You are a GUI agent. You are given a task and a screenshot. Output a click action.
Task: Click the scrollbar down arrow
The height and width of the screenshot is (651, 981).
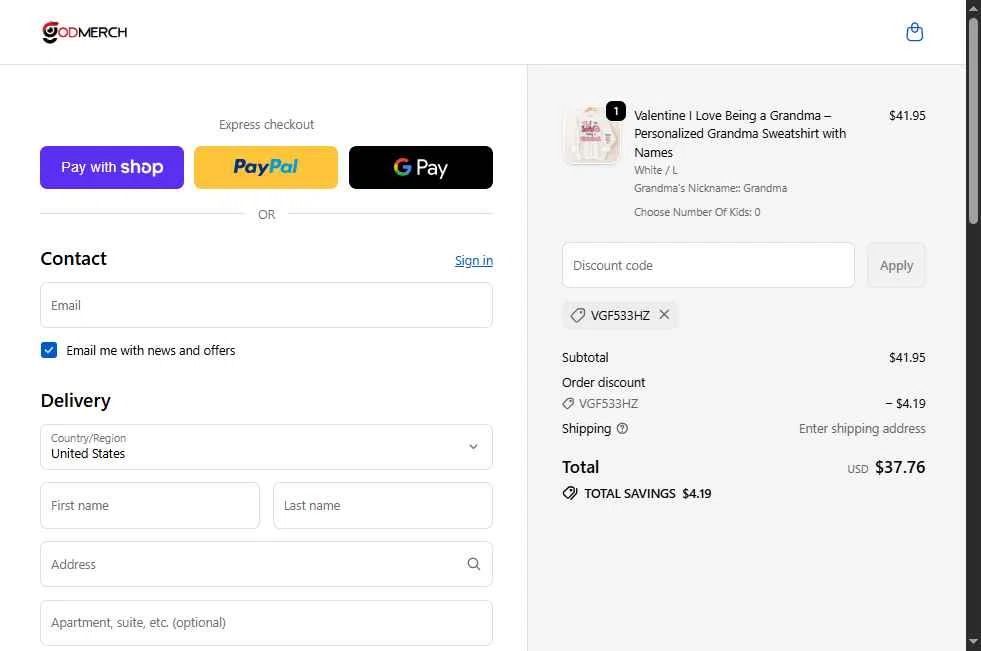(x=973, y=642)
